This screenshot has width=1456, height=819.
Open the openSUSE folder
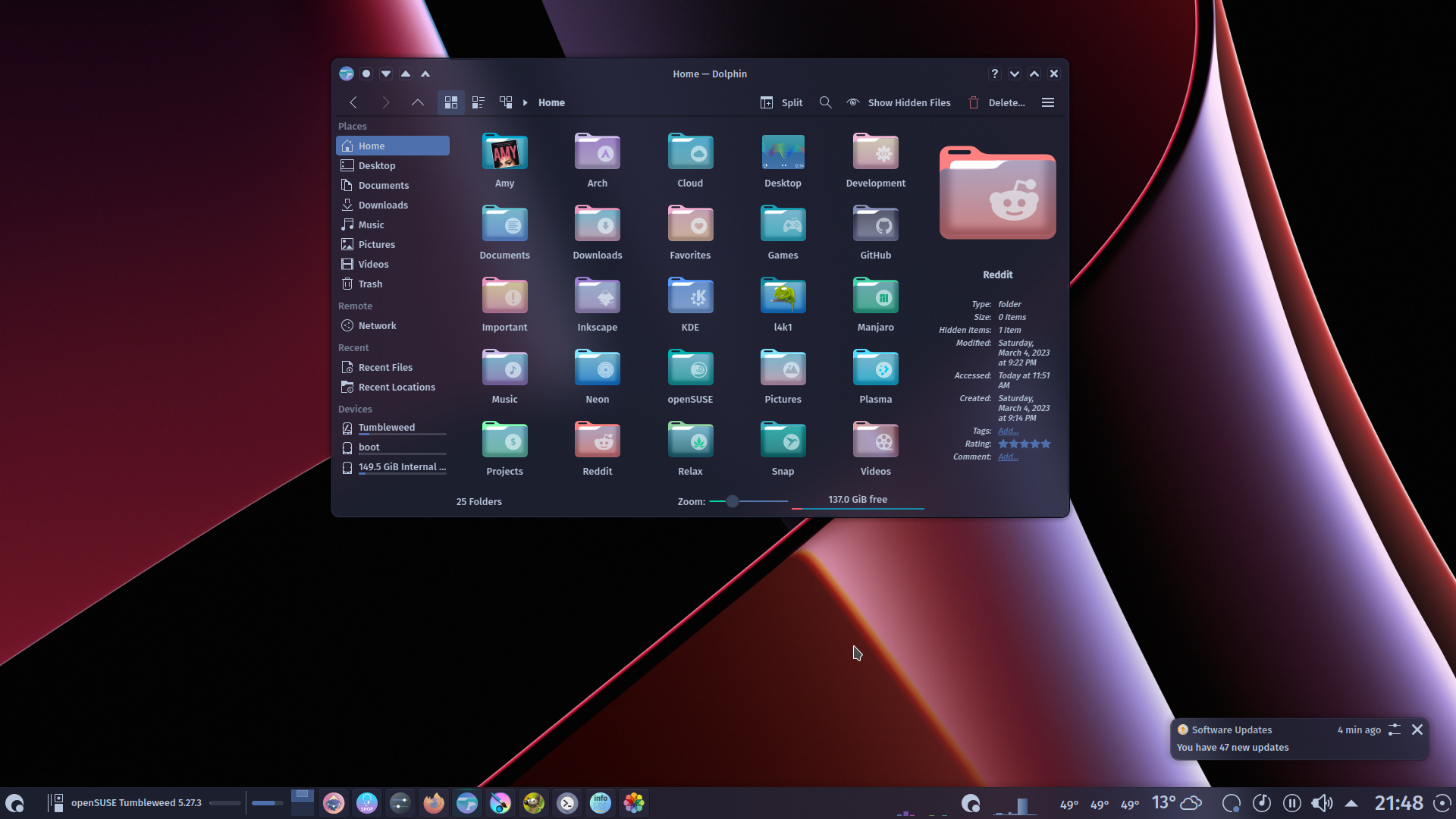(690, 377)
